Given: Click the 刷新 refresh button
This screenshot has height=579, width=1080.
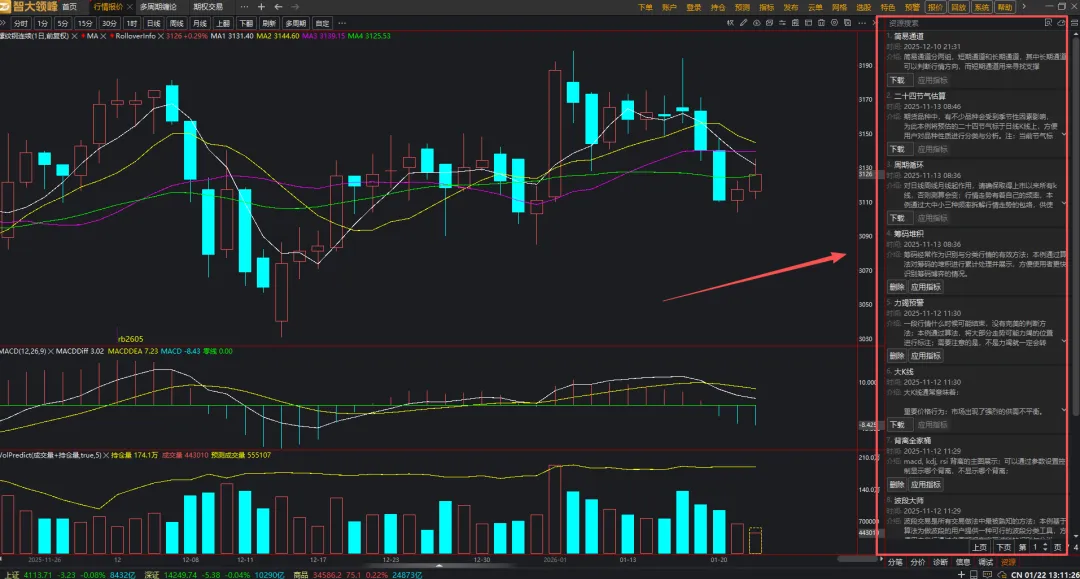Looking at the screenshot, I should 269,23.
